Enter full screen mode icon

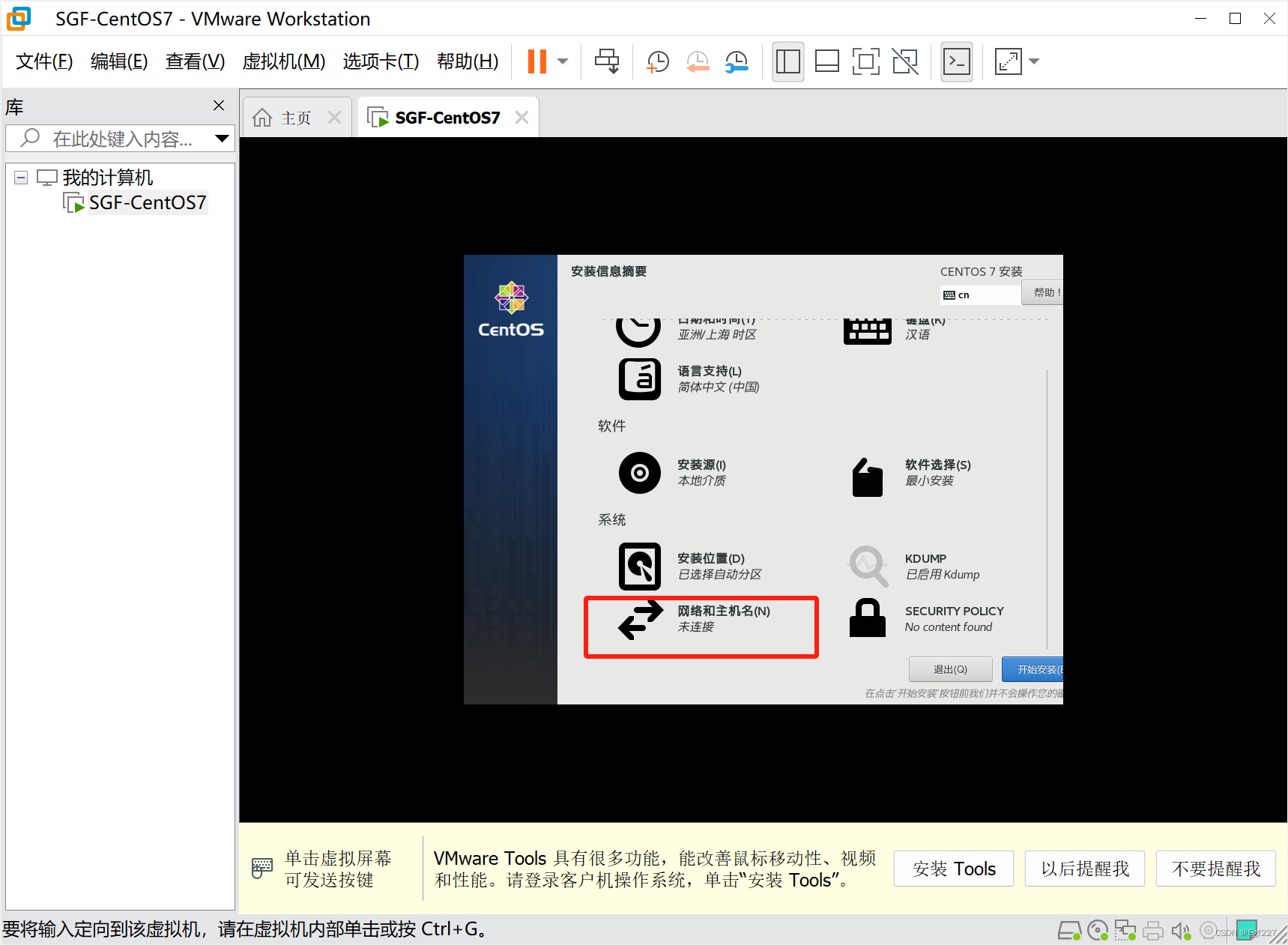pos(866,61)
